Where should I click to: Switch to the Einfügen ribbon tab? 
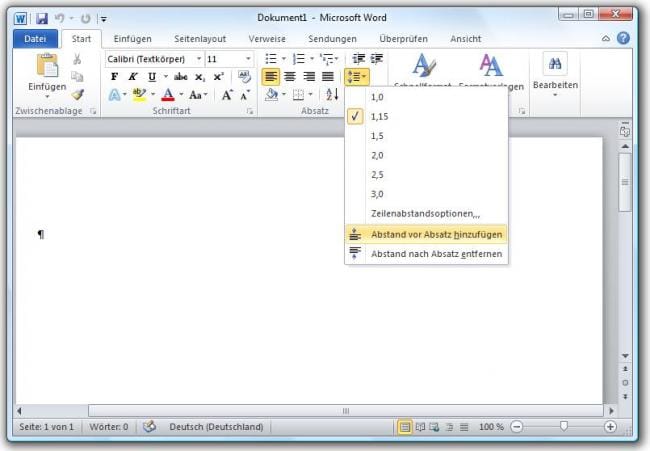(132, 39)
